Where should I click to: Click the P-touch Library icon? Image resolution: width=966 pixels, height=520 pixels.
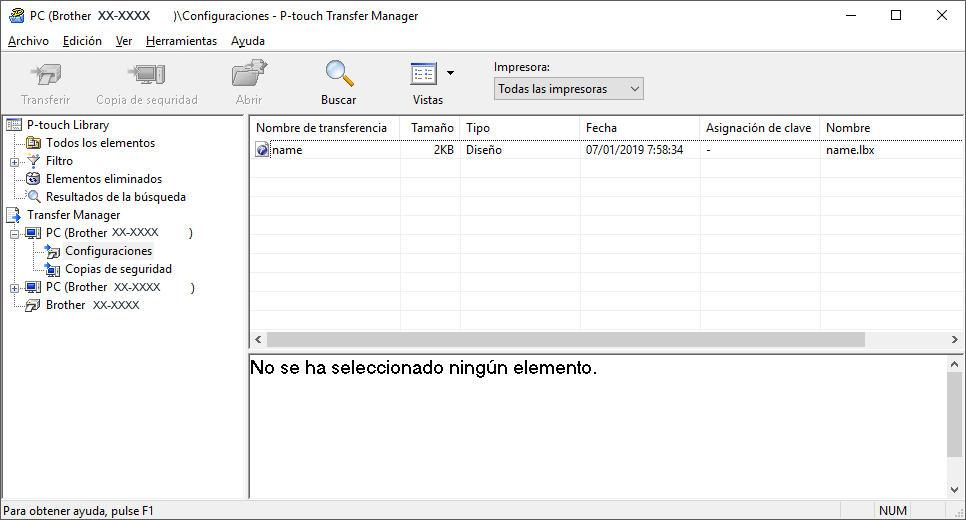click(14, 125)
